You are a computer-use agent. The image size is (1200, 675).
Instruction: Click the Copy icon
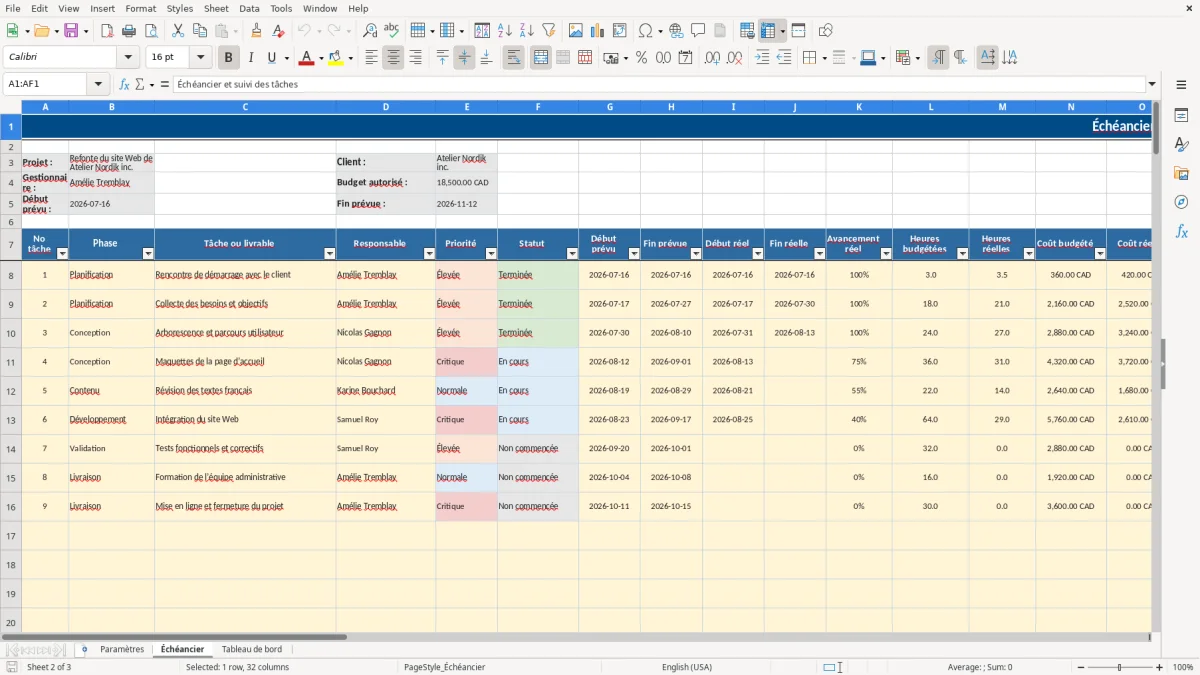[x=199, y=31]
